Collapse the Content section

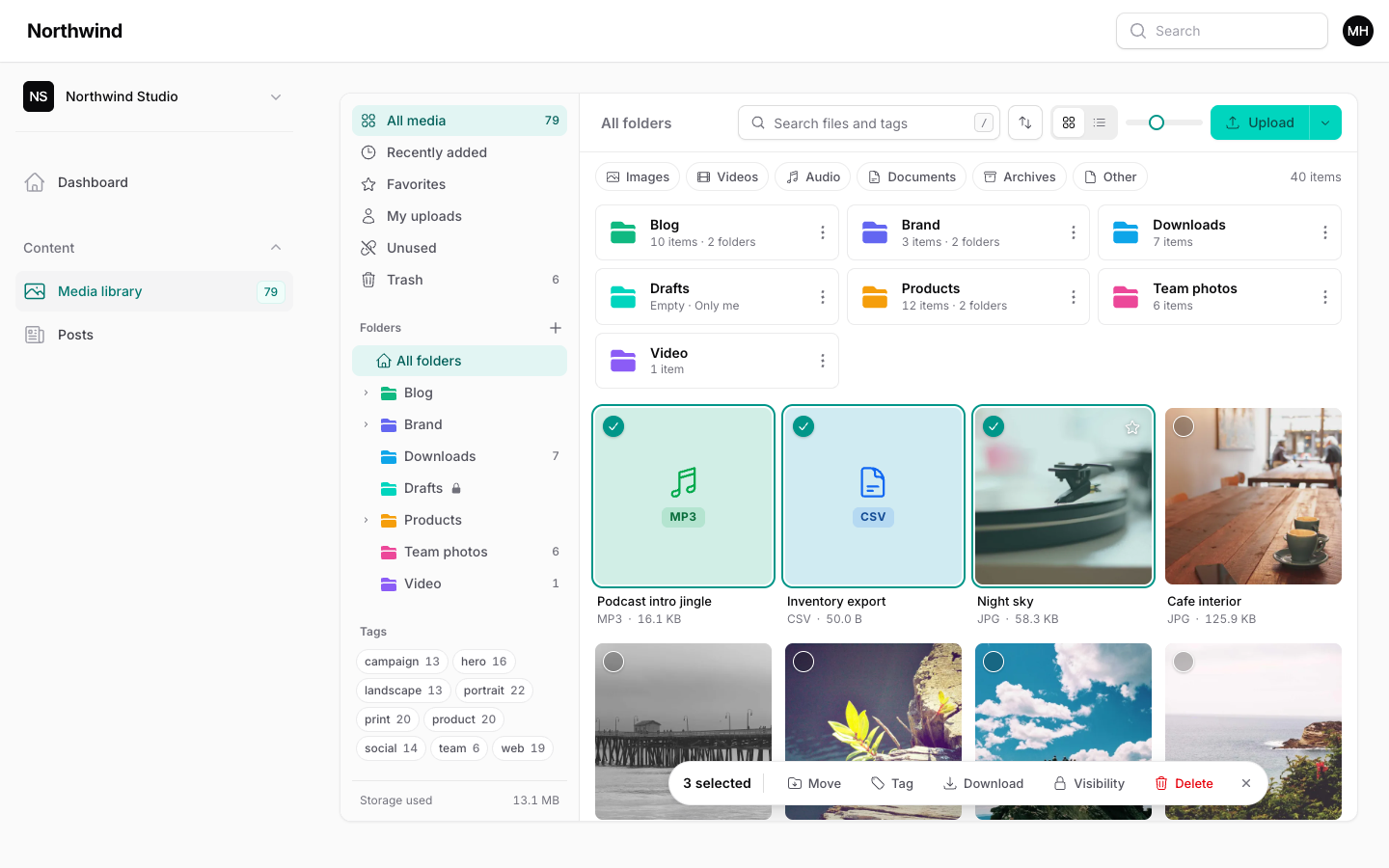pos(276,248)
